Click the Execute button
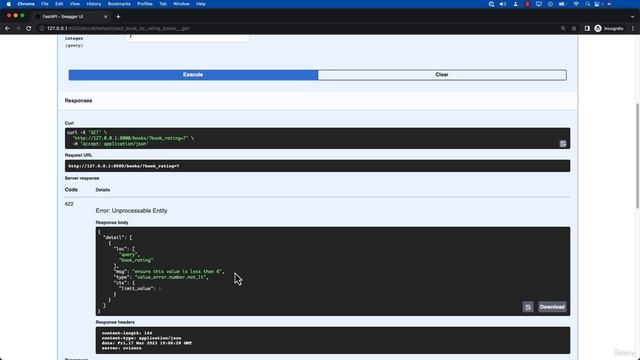The height and width of the screenshot is (360, 640). tap(193, 75)
